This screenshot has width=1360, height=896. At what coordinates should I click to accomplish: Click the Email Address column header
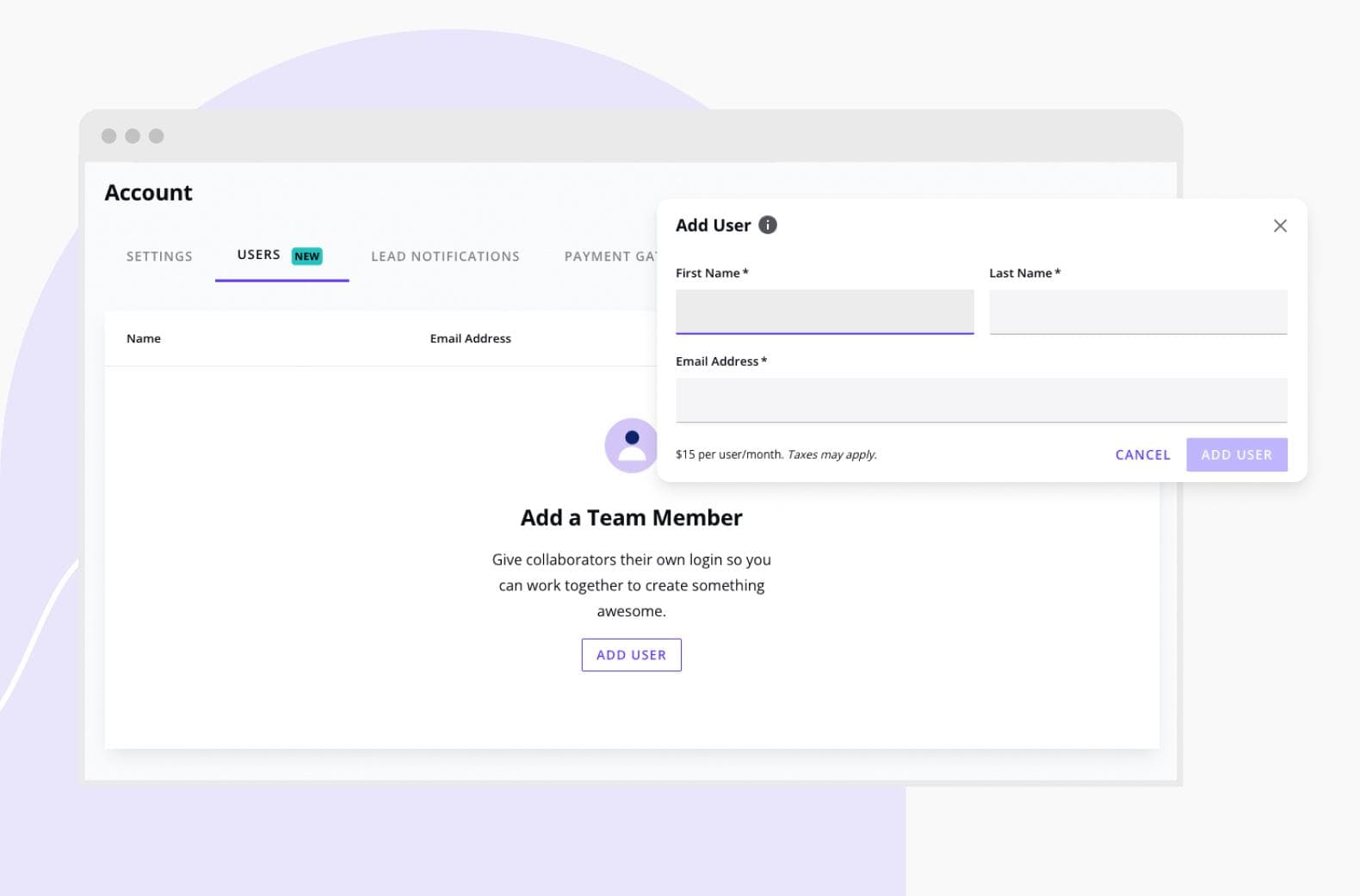pyautogui.click(x=470, y=338)
